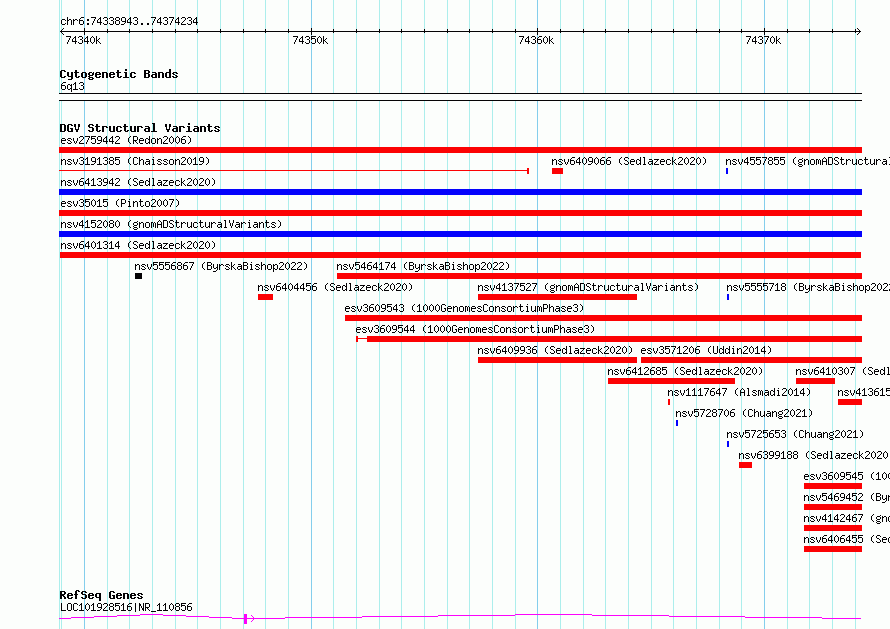
Task: Click the 74340k ruler tick label
Action: [x=83, y=40]
